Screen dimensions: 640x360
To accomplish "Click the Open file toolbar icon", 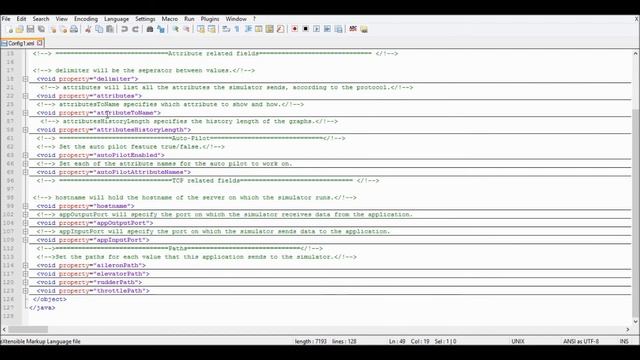I will [20, 29].
